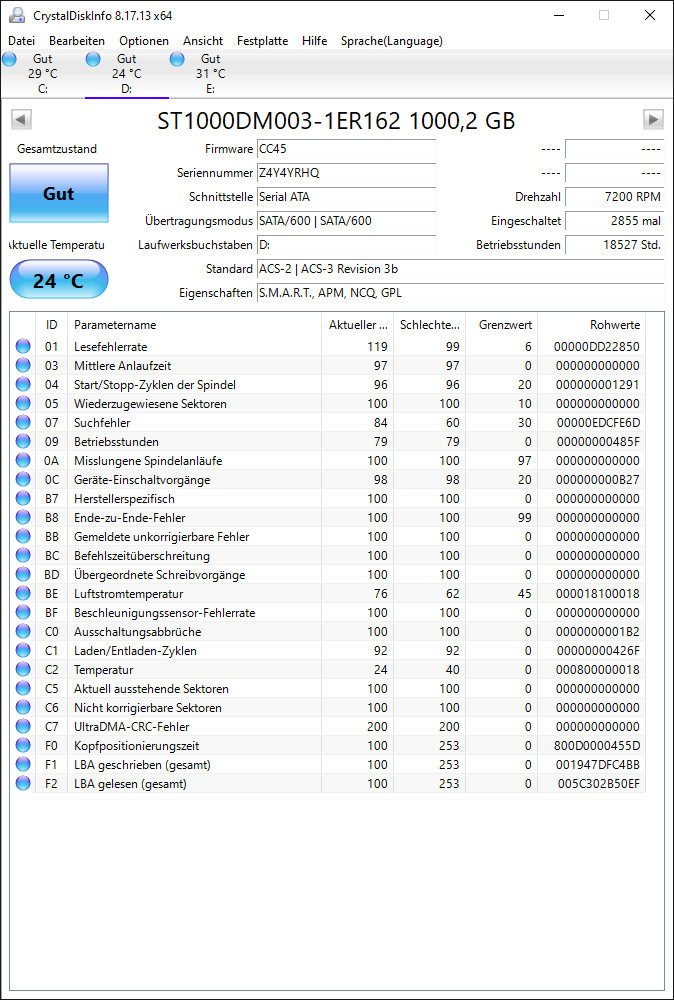
Task: Open the Optionen menu
Action: (144, 41)
